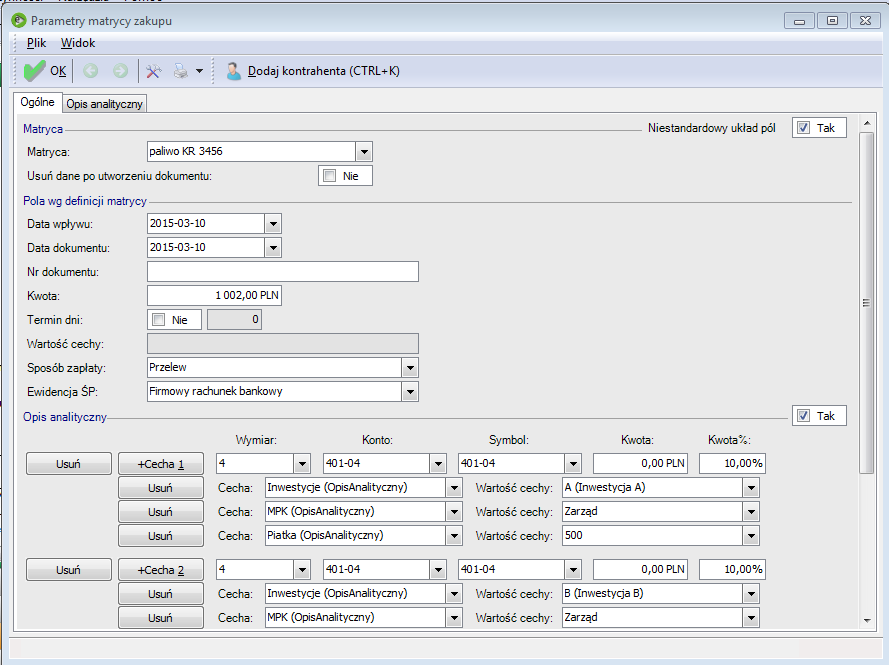Expand the first row Wymiar dropdown
This screenshot has width=889, height=665.
(302, 463)
